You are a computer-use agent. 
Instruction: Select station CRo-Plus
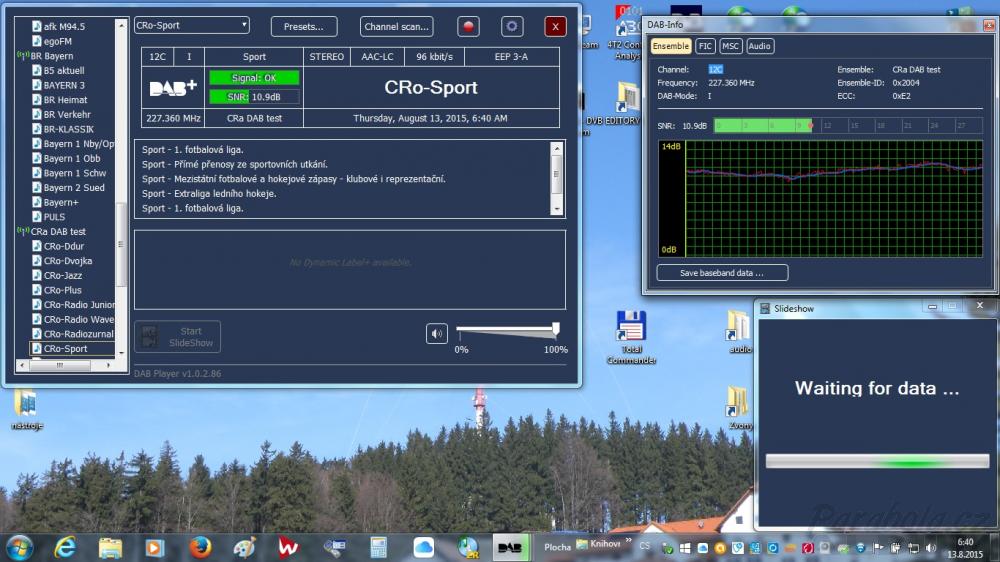(x=62, y=290)
